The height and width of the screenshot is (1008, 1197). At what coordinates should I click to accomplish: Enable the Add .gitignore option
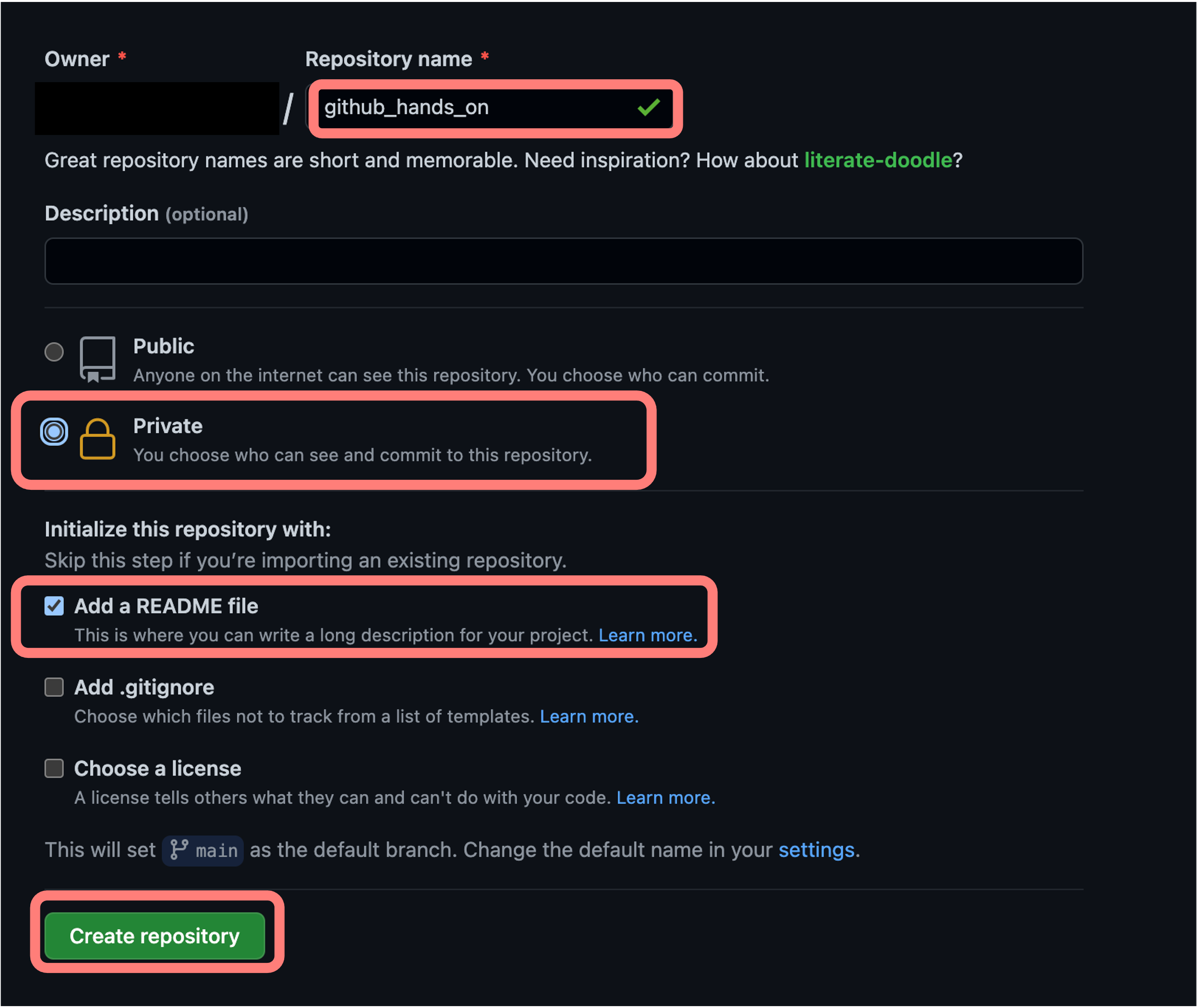click(x=54, y=688)
